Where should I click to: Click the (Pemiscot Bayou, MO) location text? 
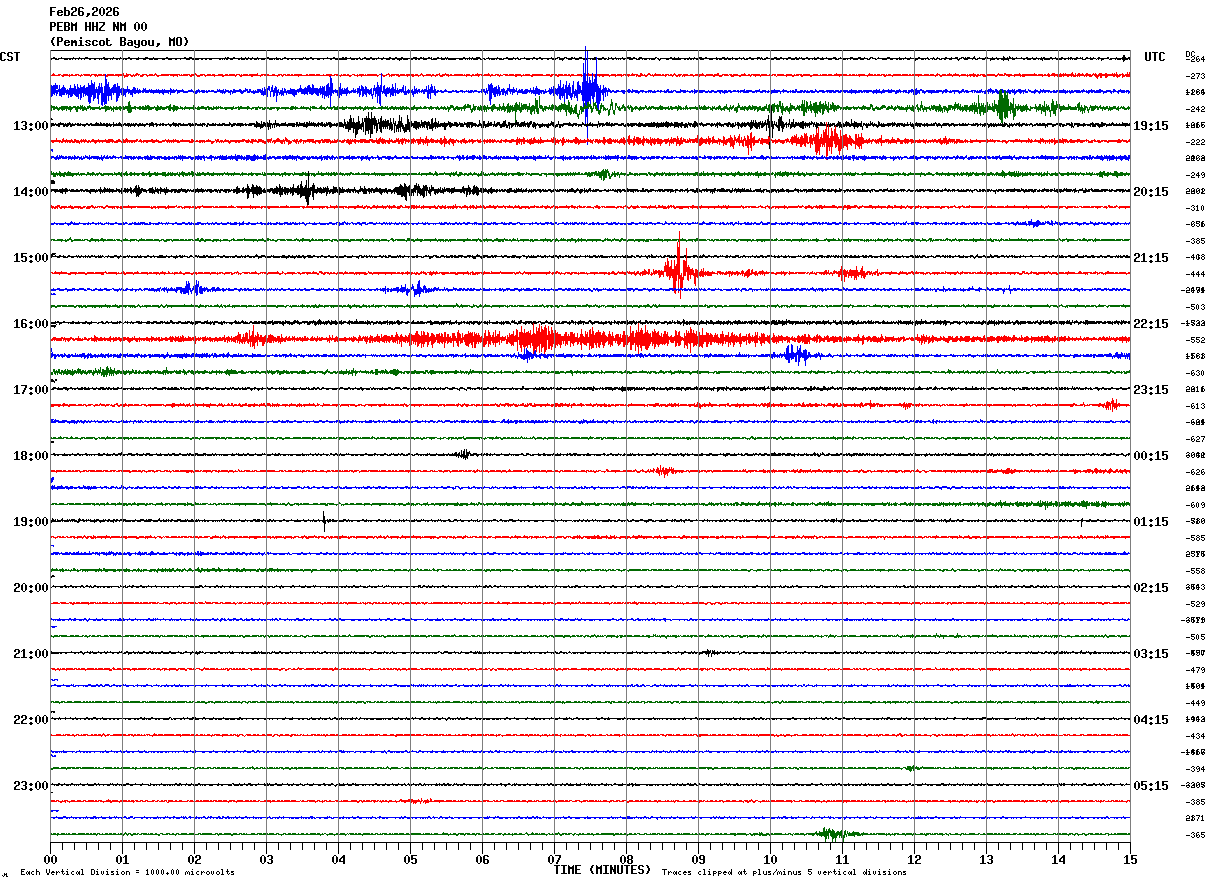118,42
